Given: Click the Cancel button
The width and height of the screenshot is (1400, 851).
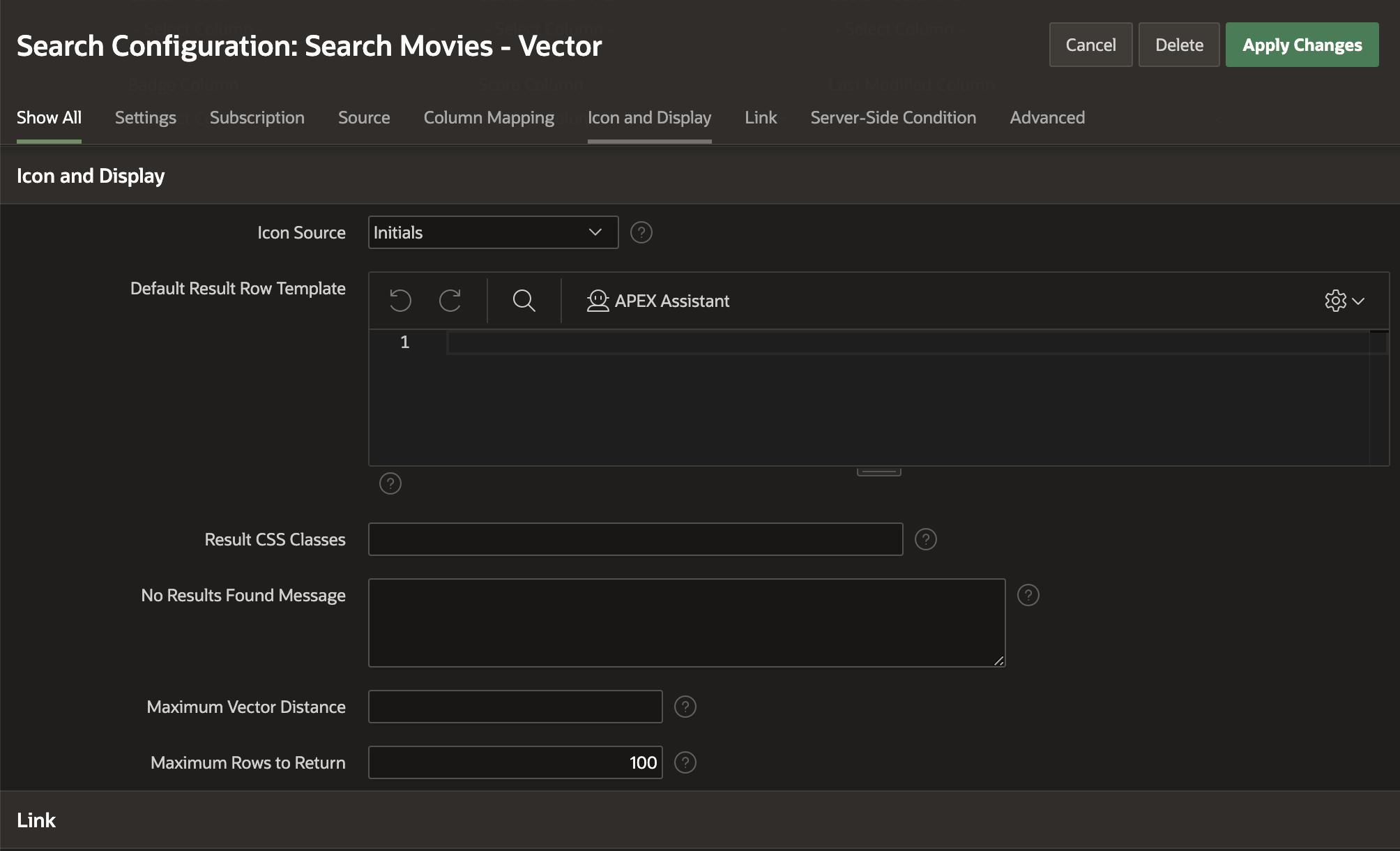Looking at the screenshot, I should [1090, 45].
